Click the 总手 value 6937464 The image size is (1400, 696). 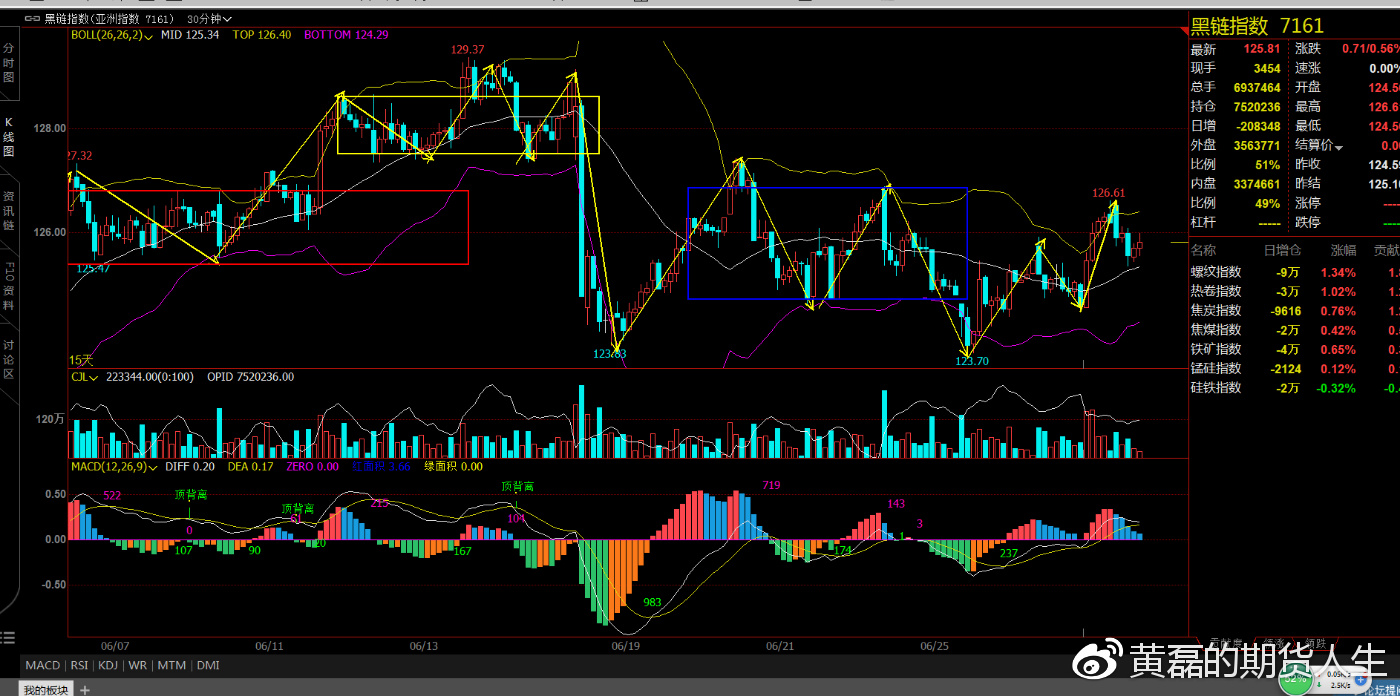click(1257, 88)
